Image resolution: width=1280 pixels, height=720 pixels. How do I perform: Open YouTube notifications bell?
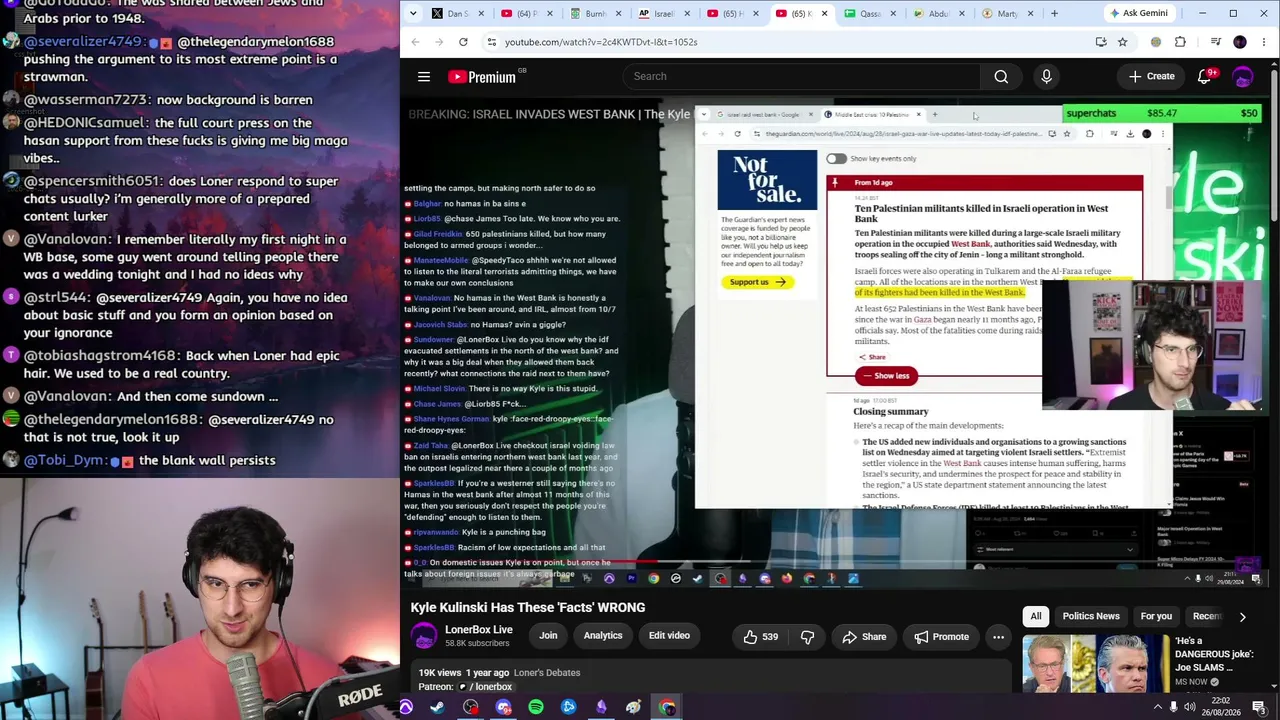1205,77
